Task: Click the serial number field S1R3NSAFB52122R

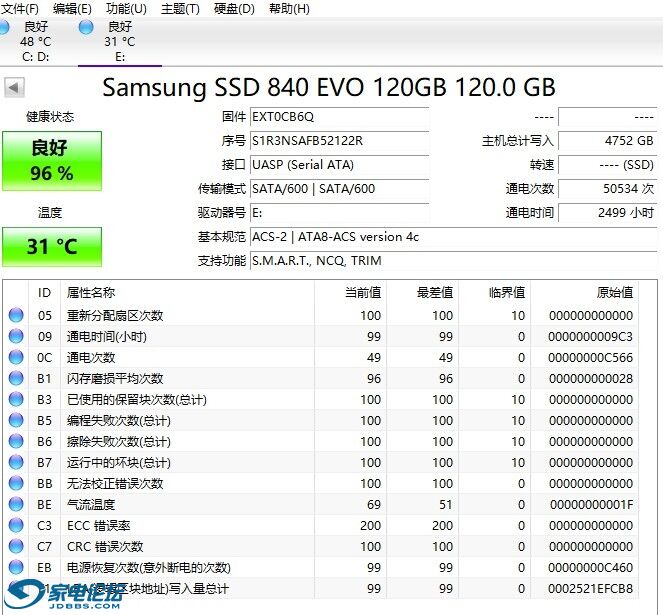Action: pyautogui.click(x=340, y=141)
